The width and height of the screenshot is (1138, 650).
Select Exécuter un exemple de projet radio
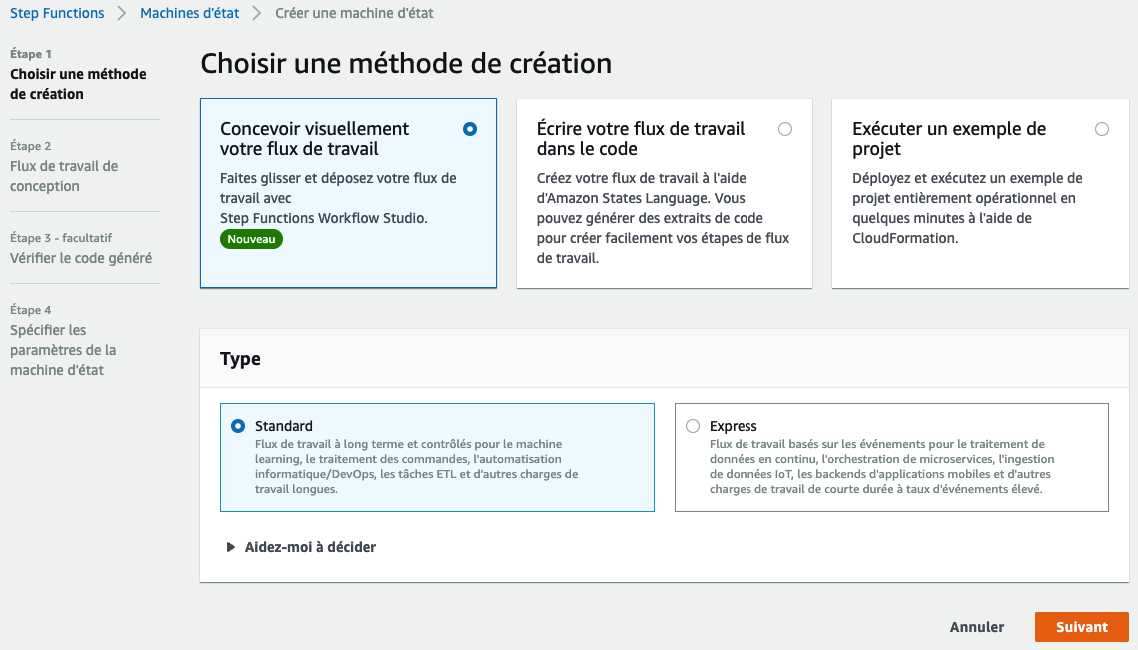pyautogui.click(x=1102, y=129)
